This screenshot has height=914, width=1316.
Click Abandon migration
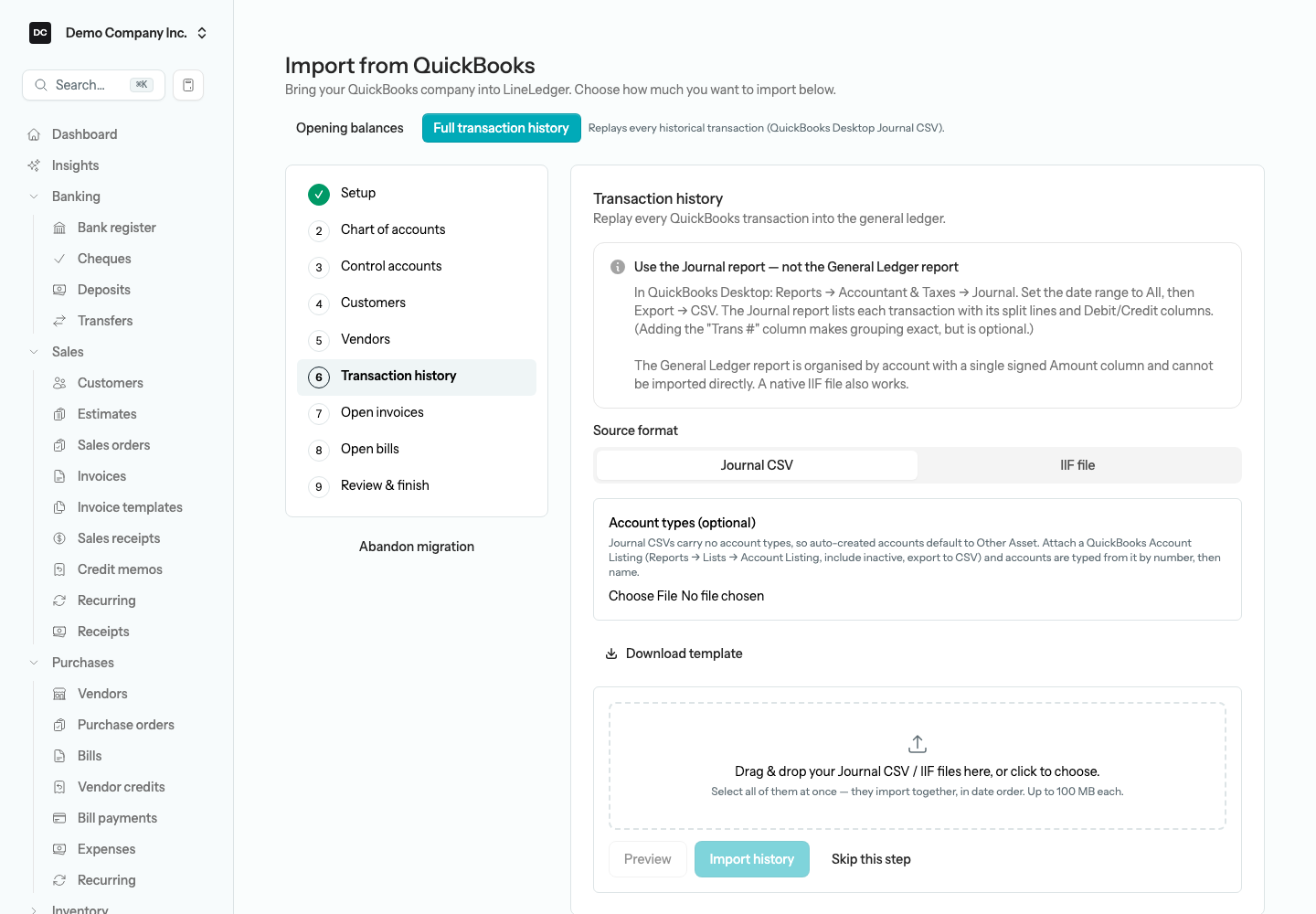click(417, 547)
